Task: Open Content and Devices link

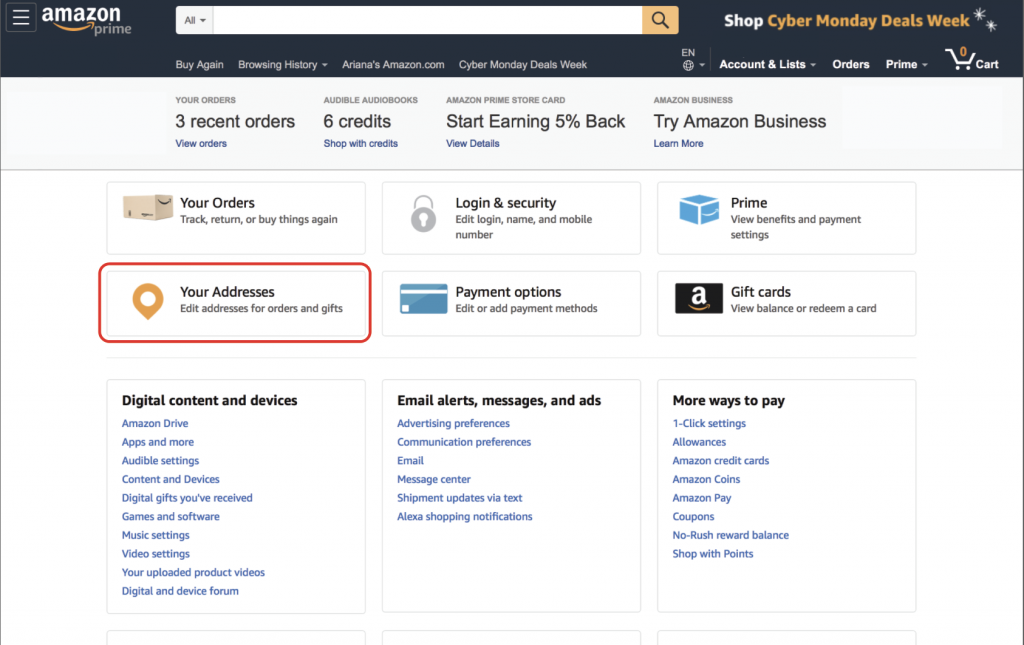Action: coord(170,479)
